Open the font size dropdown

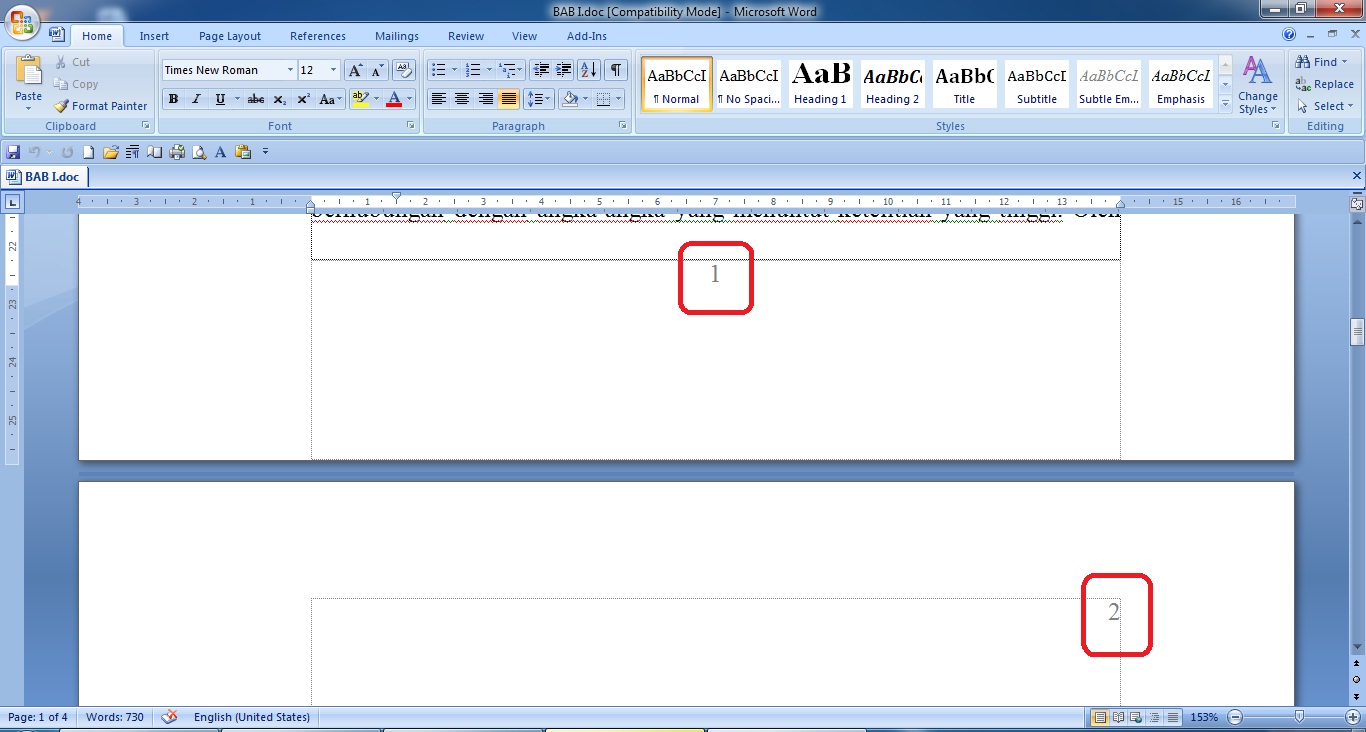[333, 70]
